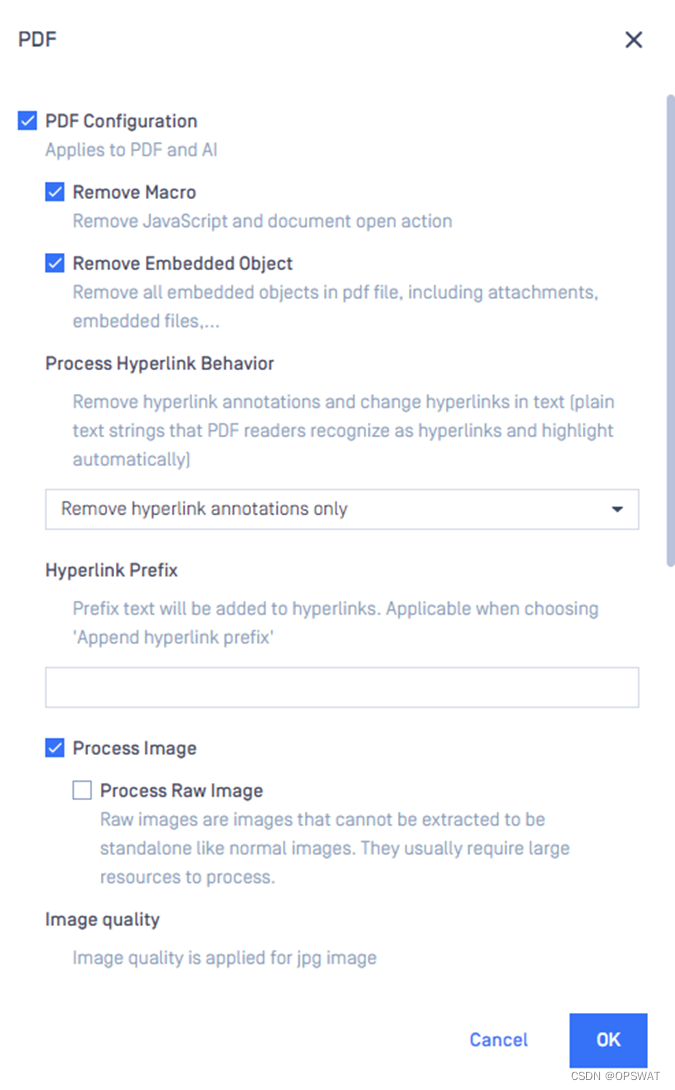The height and width of the screenshot is (1090, 675).
Task: Toggle the Remove Macro checkbox
Action: click(x=55, y=192)
